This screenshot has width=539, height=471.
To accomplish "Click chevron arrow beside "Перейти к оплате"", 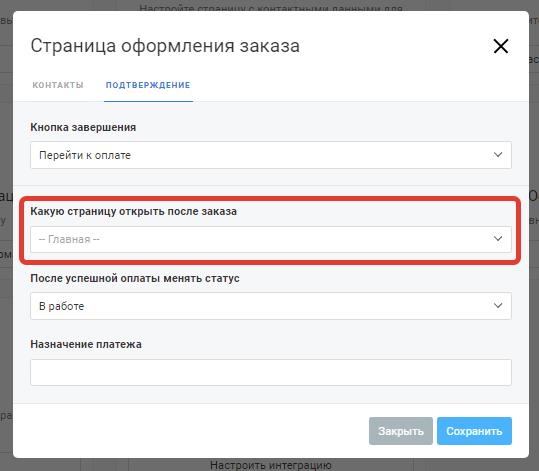I will pyautogui.click(x=498, y=155).
